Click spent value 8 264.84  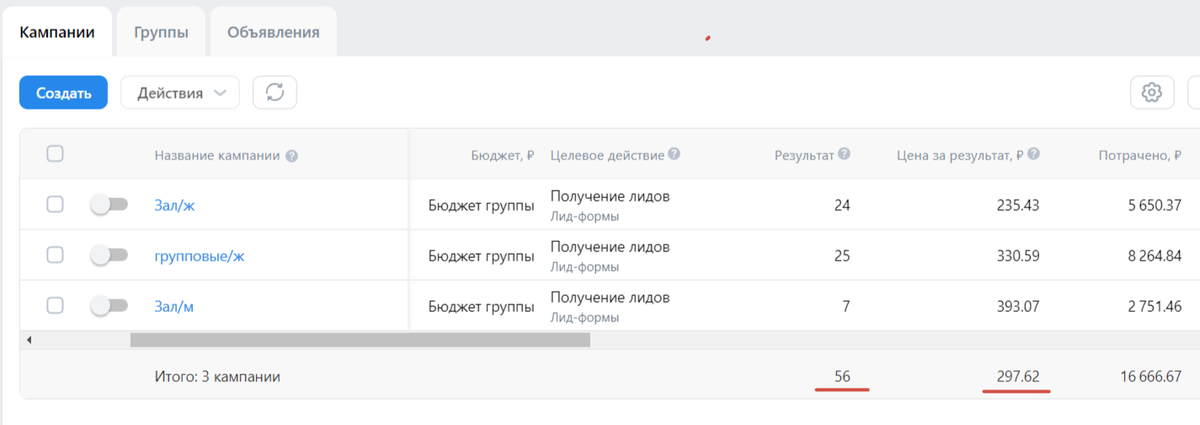tap(1154, 256)
